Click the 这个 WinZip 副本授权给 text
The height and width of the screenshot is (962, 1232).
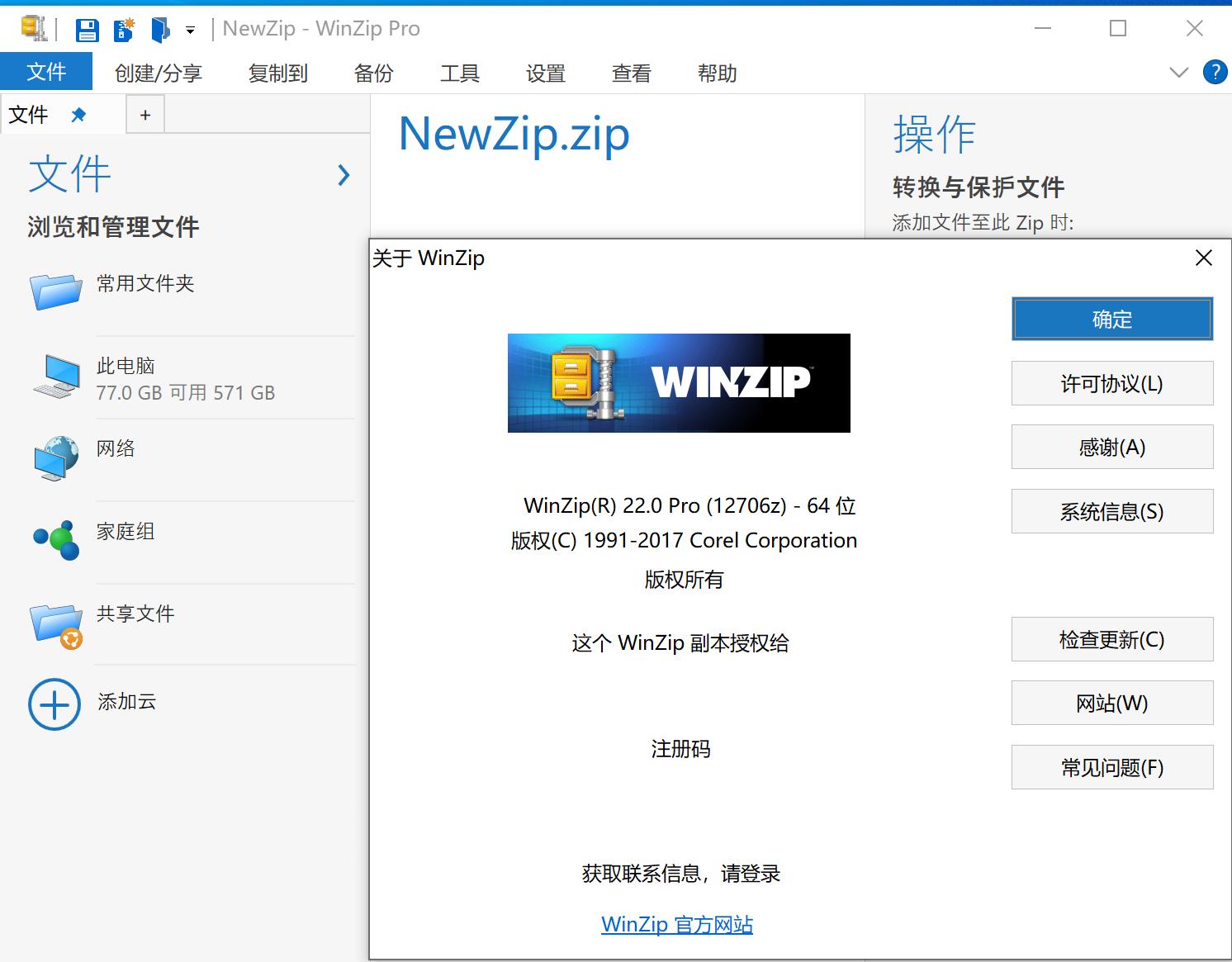point(680,643)
